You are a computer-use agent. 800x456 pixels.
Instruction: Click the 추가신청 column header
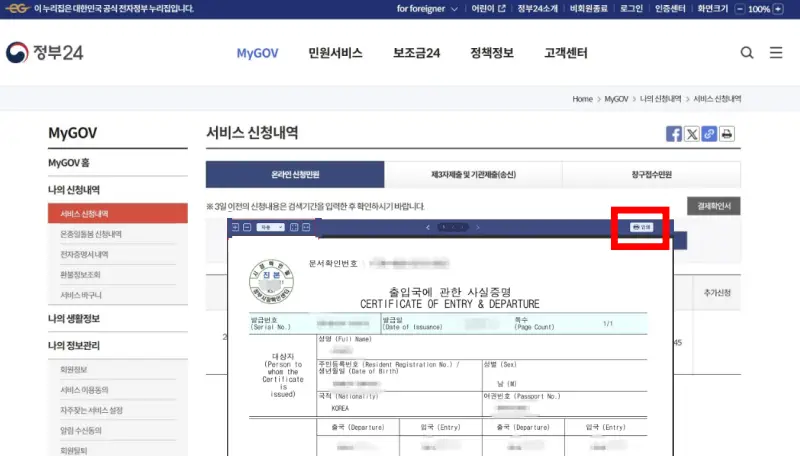717,293
